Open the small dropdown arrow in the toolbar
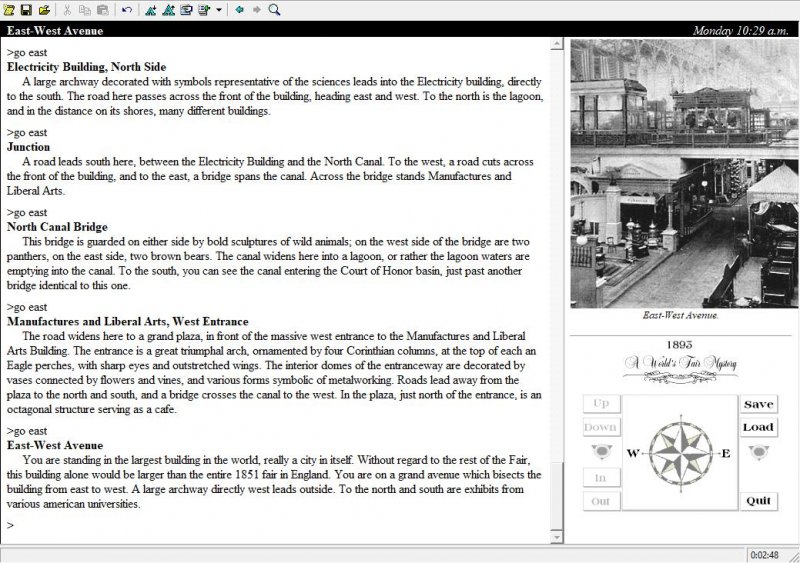 point(218,10)
